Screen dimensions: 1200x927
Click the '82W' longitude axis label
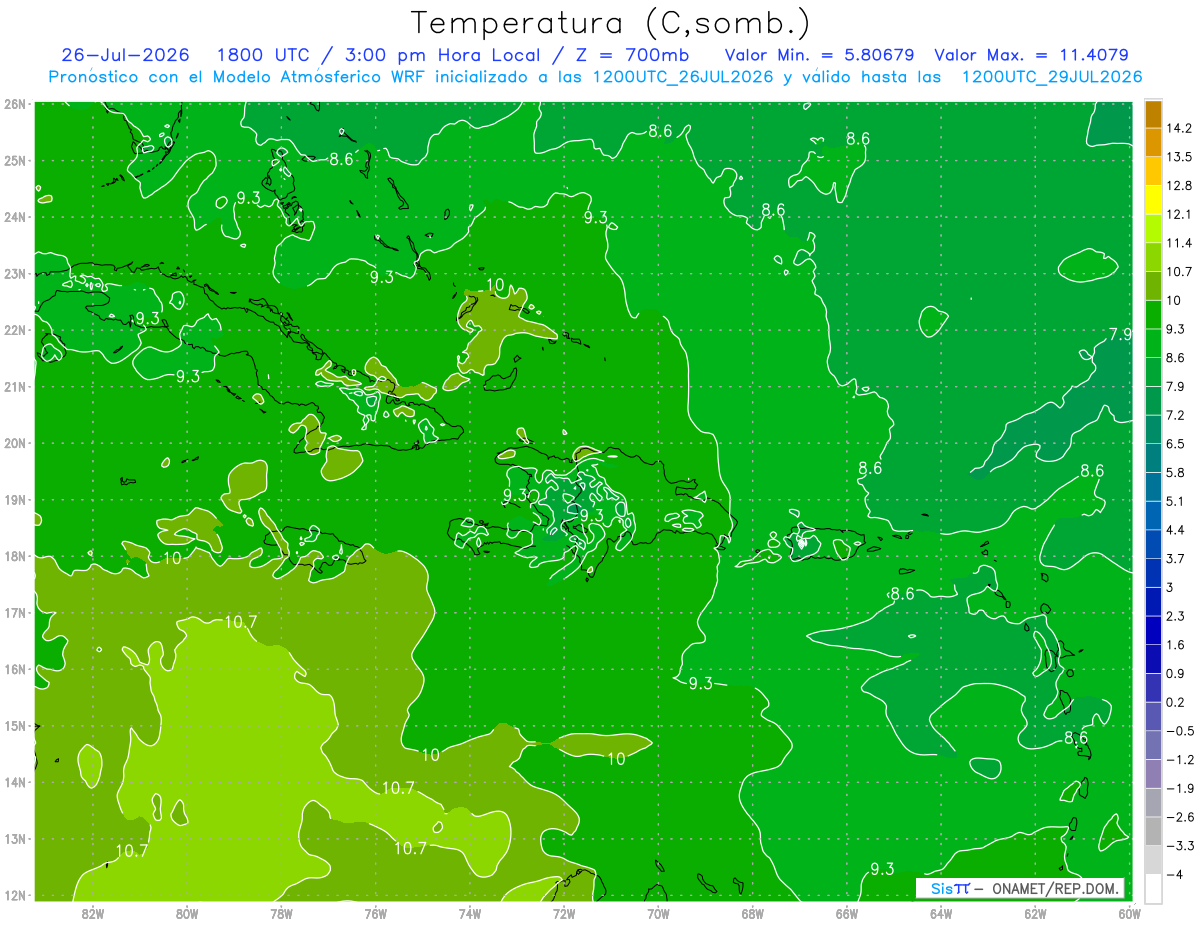coord(93,913)
